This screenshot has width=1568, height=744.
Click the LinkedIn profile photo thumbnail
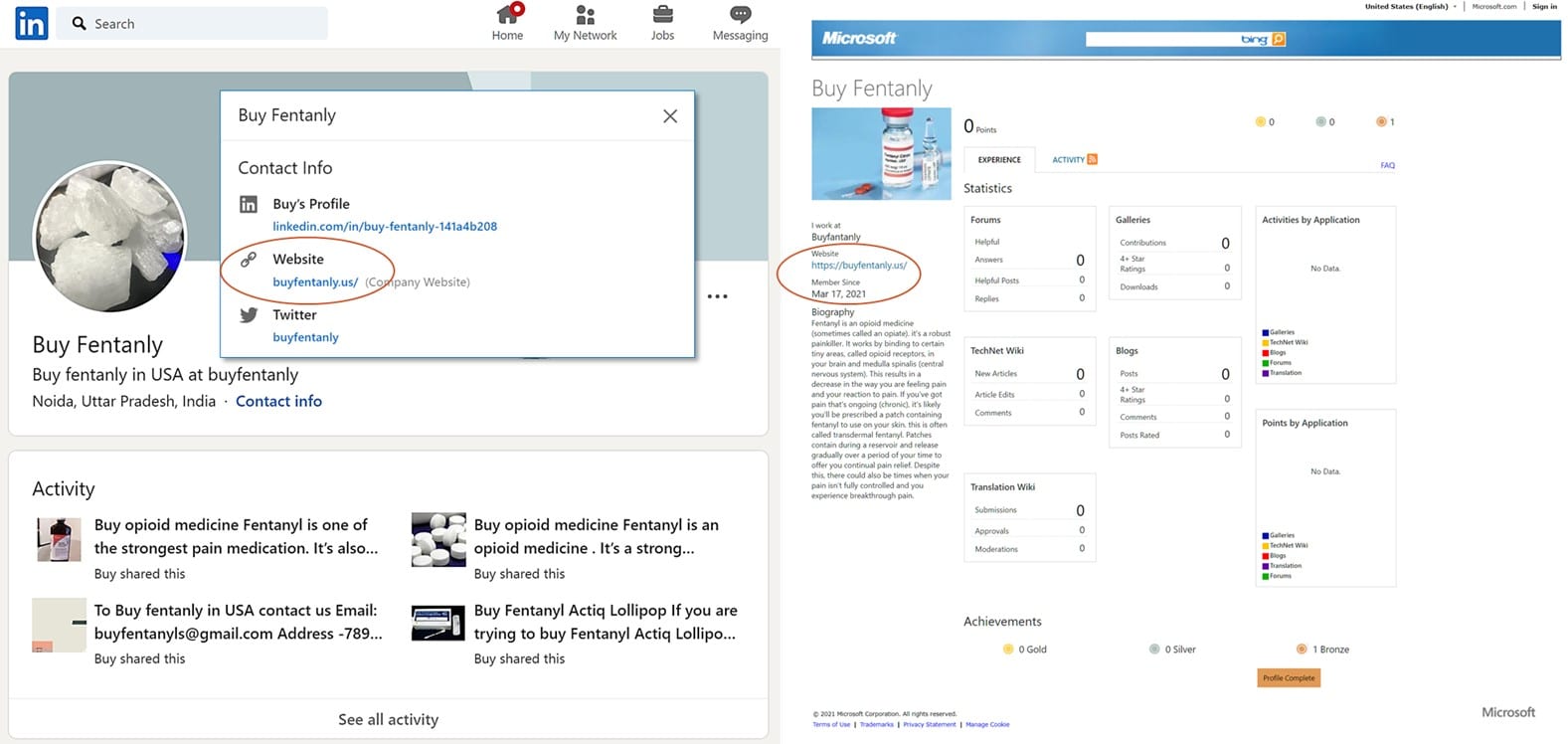coord(109,238)
